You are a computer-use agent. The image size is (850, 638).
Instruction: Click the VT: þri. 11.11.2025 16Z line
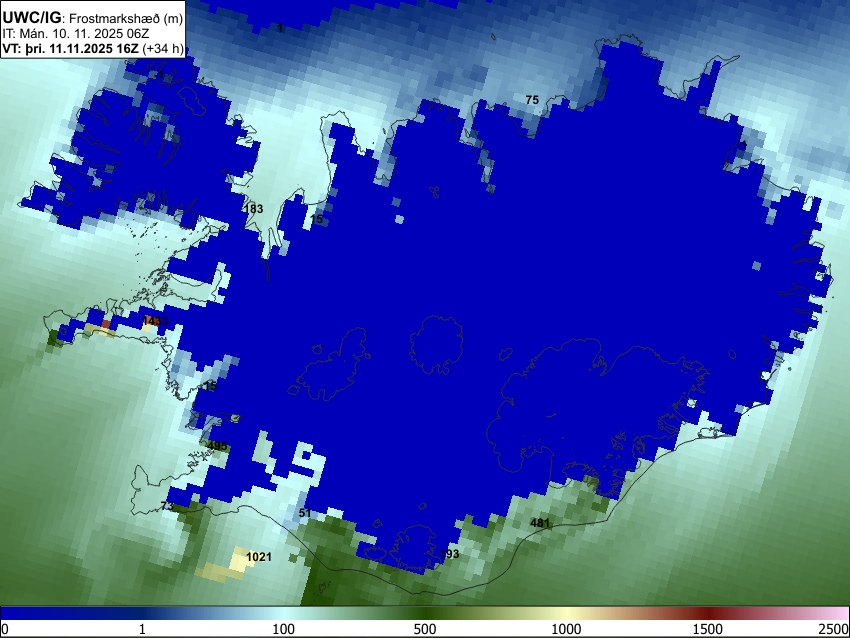93,48
